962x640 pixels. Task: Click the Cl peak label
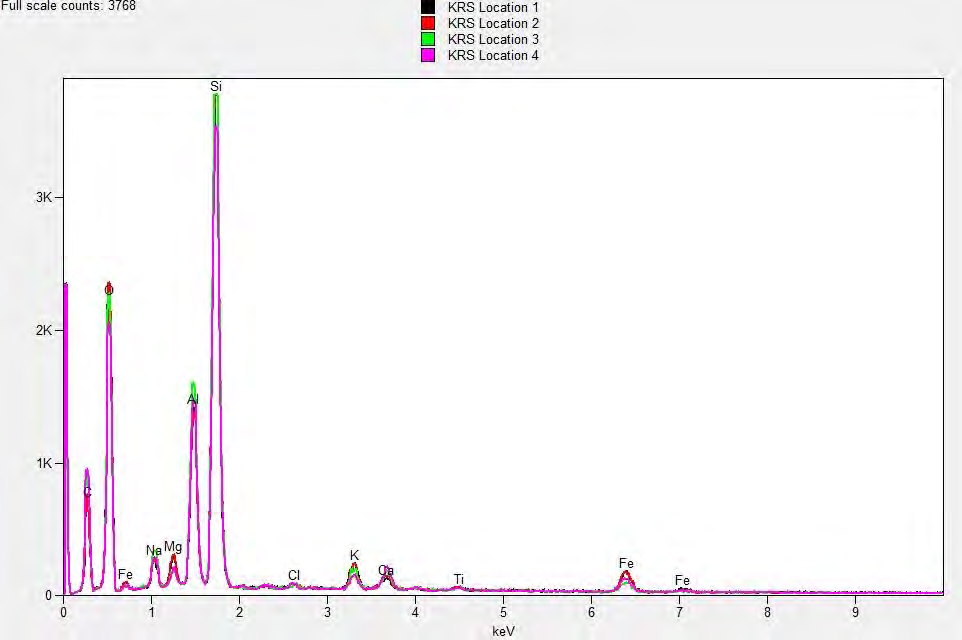pos(293,573)
